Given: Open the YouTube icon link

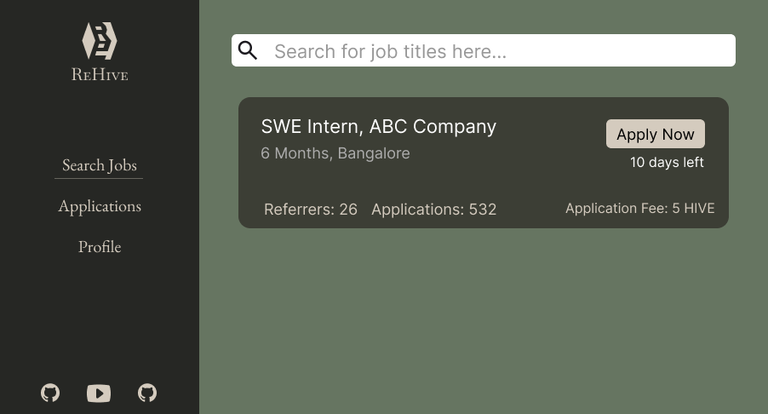Looking at the screenshot, I should (99, 393).
